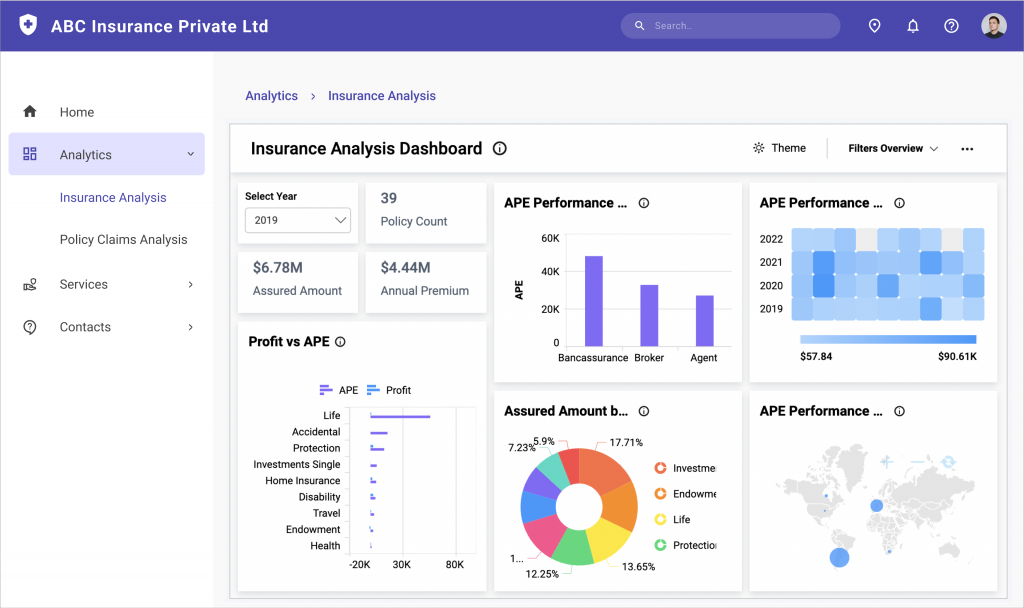1024x608 pixels.
Task: Click the Home icon in the sidebar
Action: pos(30,112)
